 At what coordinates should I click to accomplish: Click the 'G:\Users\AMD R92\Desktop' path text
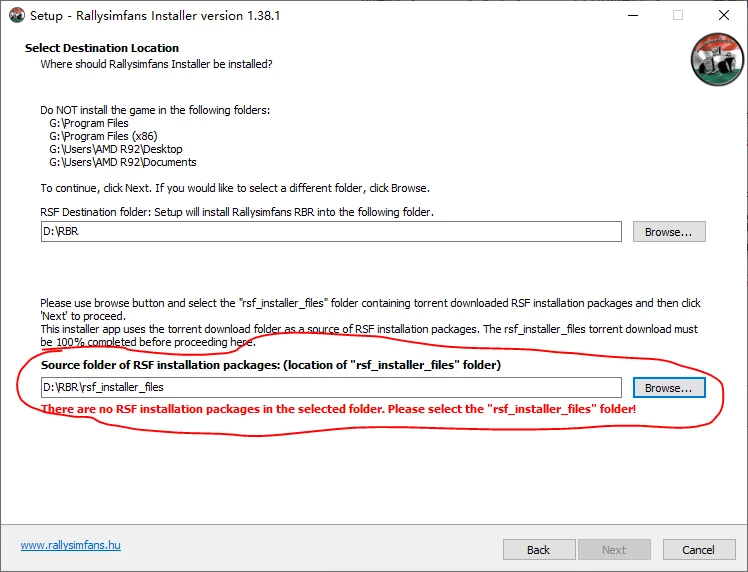point(116,149)
